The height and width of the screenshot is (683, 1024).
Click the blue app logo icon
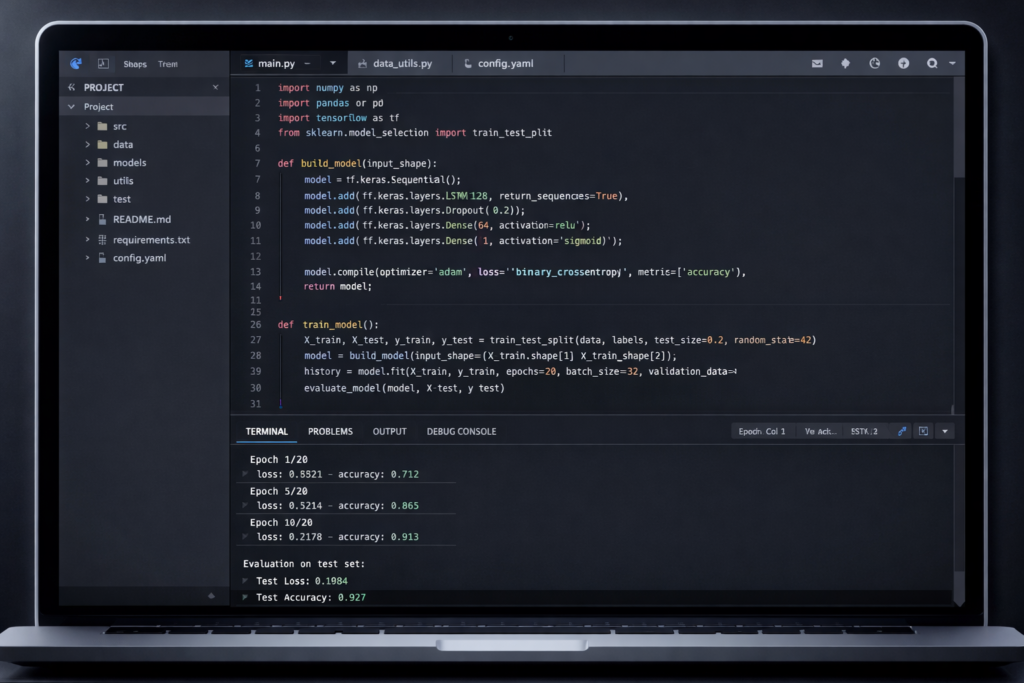point(76,63)
